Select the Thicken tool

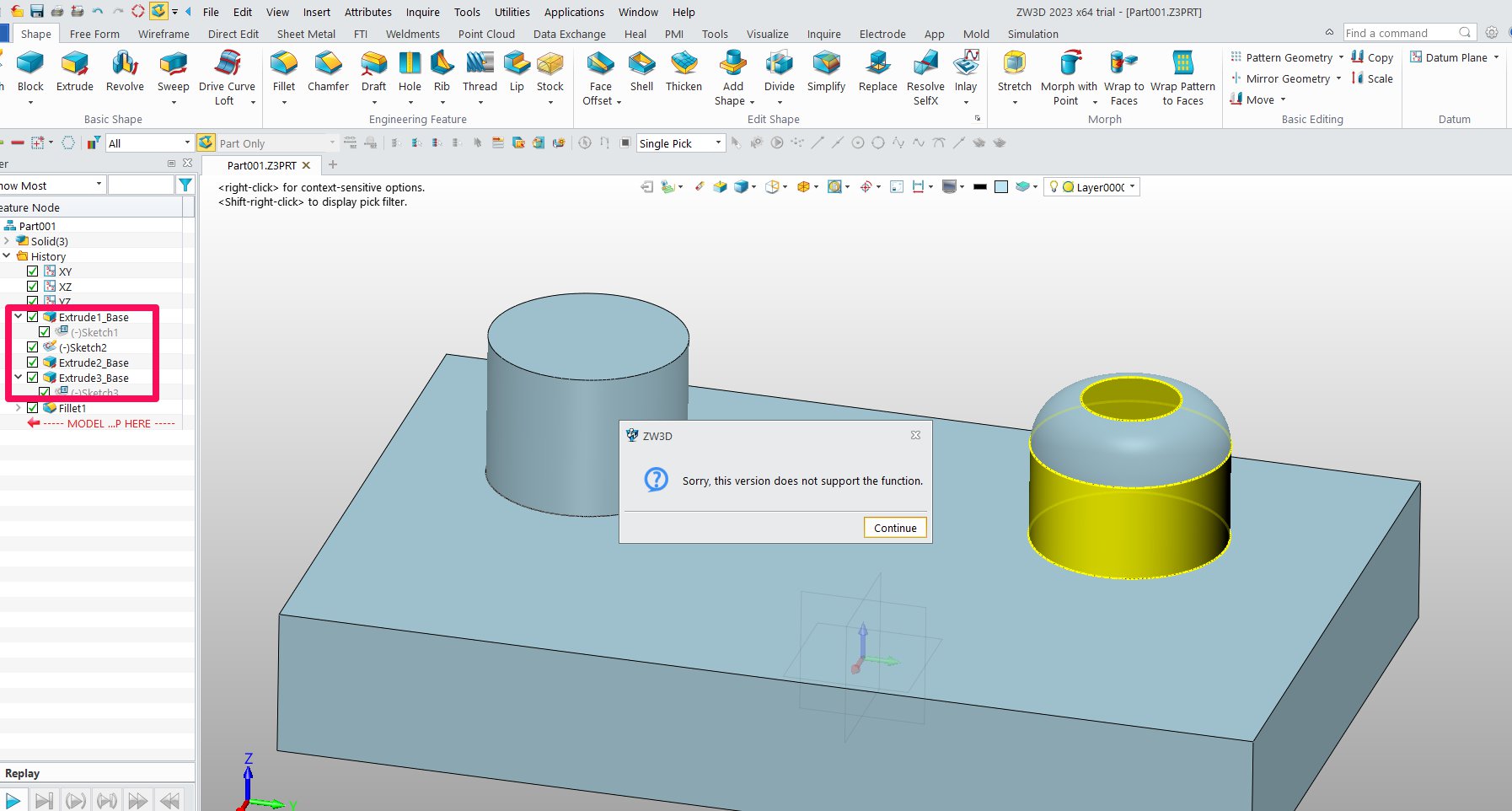pos(684,72)
